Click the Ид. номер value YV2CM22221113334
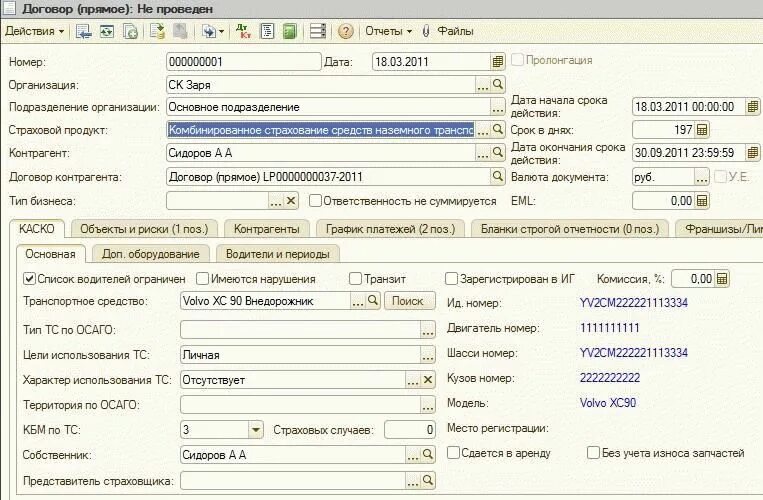Viewport: 763px width, 500px height. point(634,303)
